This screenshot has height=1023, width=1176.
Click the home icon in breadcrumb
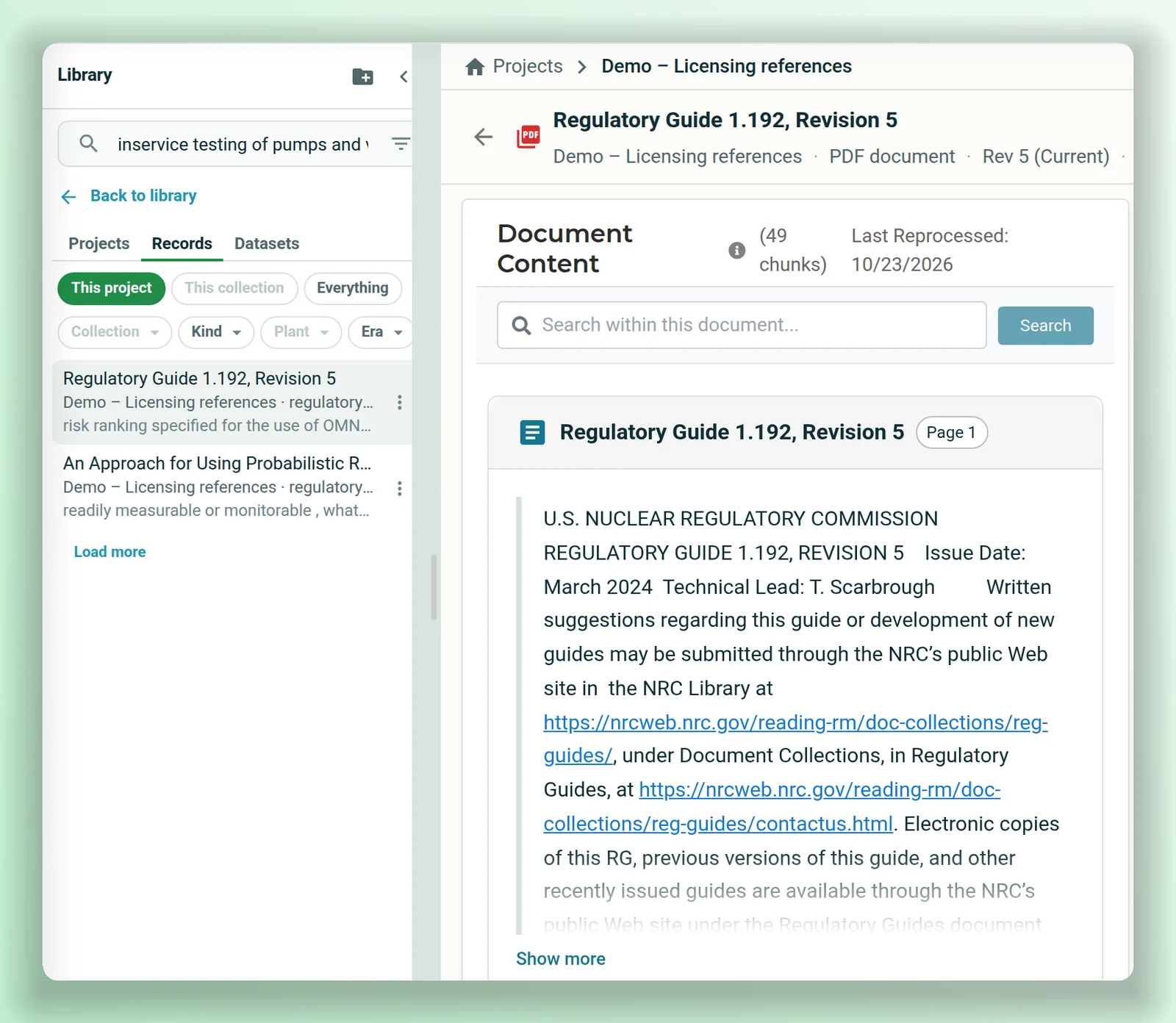pyautogui.click(x=475, y=67)
